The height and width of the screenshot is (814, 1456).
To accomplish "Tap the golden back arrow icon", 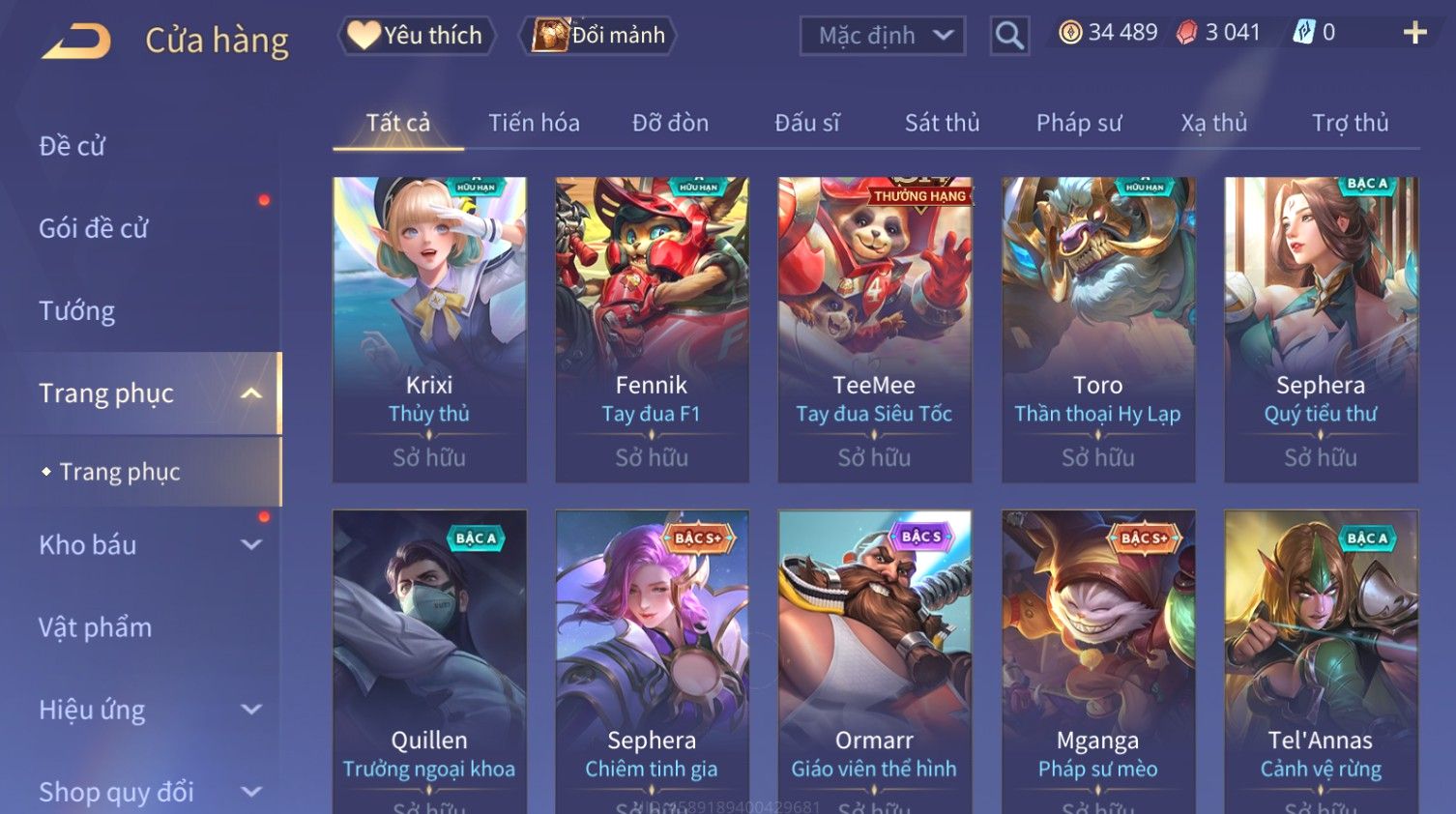I will pyautogui.click(x=76, y=40).
